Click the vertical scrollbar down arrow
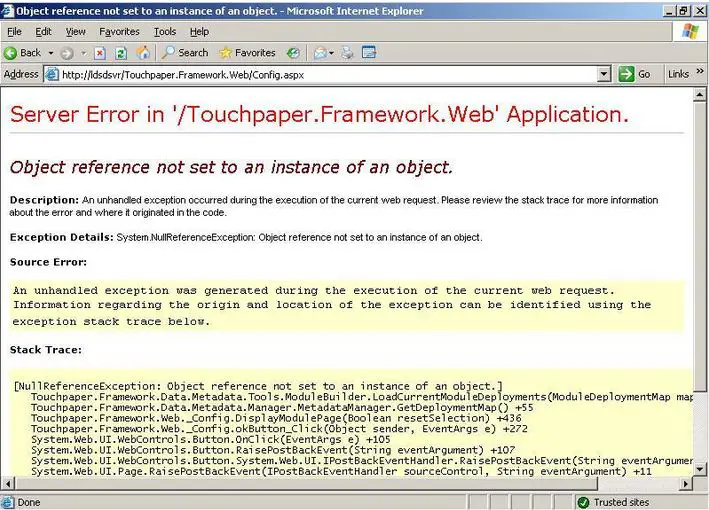This screenshot has height=510, width=709. [699, 469]
